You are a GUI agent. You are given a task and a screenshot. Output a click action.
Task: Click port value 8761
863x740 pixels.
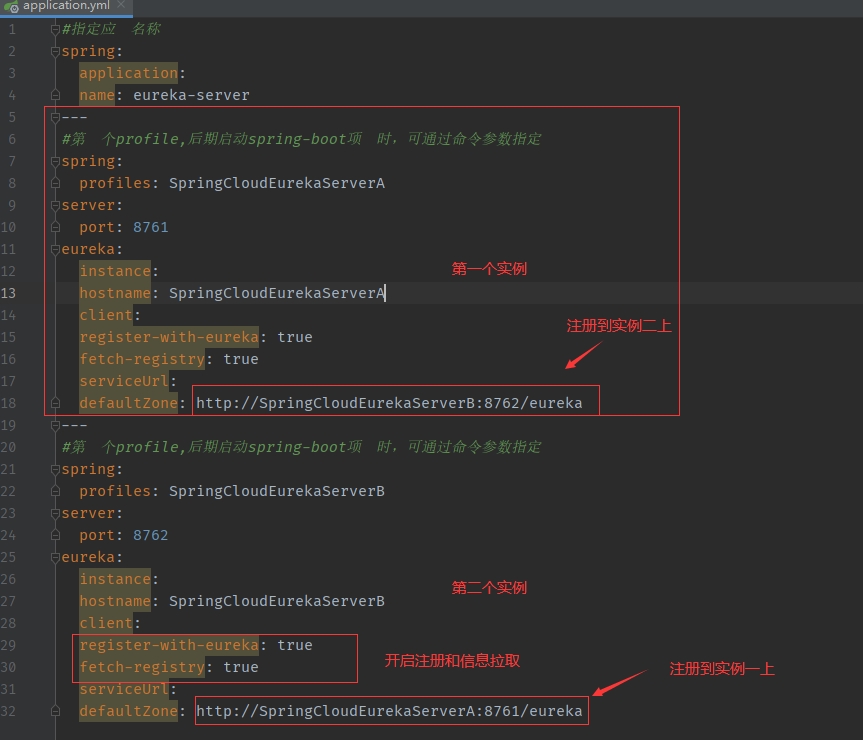coord(150,227)
